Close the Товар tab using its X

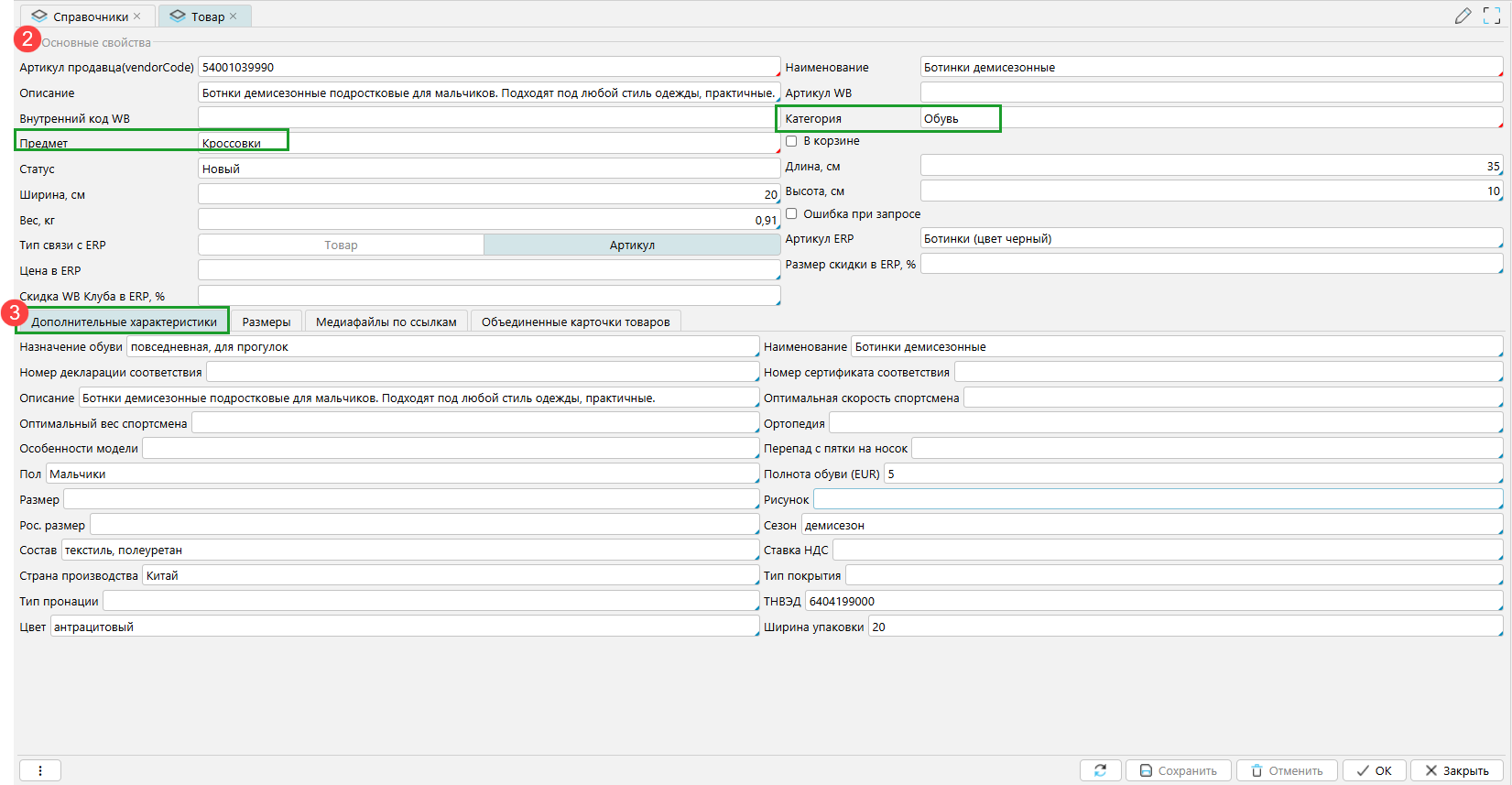pyautogui.click(x=234, y=16)
